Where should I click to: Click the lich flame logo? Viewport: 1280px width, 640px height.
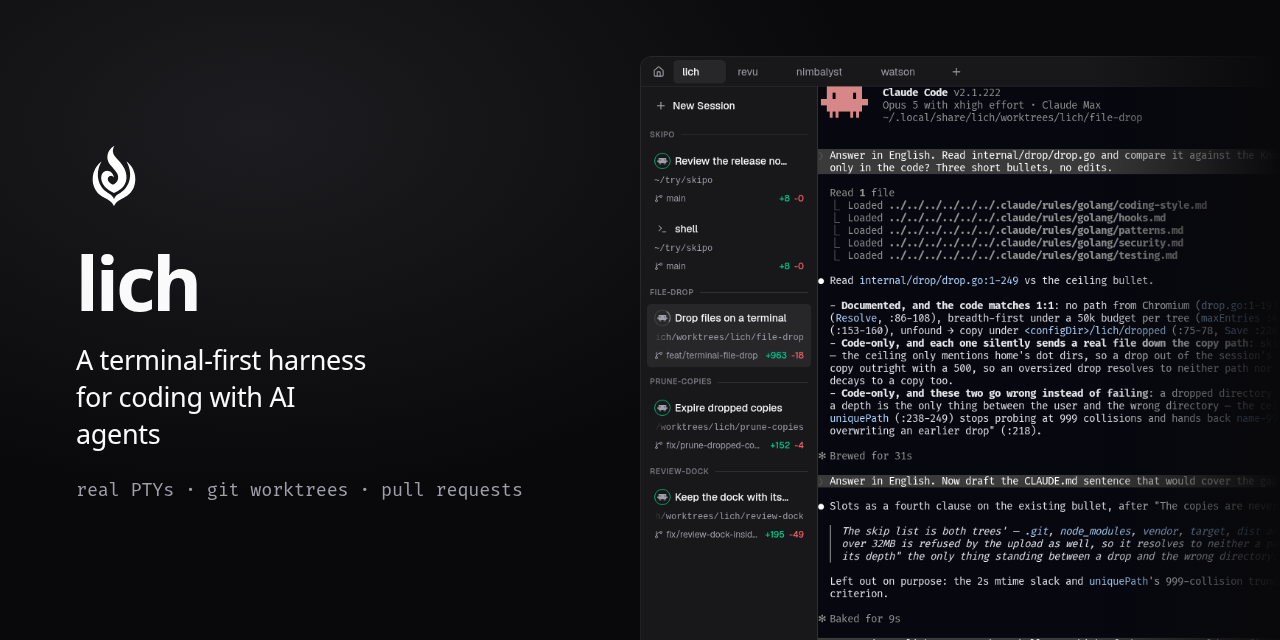[x=114, y=176]
